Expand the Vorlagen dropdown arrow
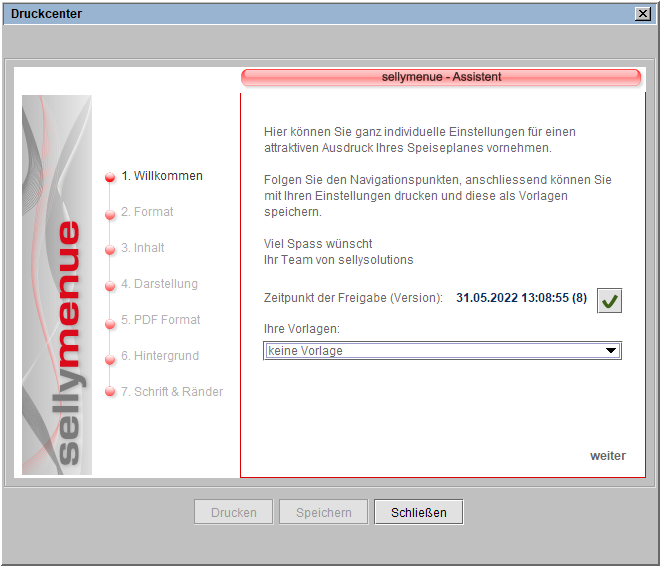 (610, 351)
